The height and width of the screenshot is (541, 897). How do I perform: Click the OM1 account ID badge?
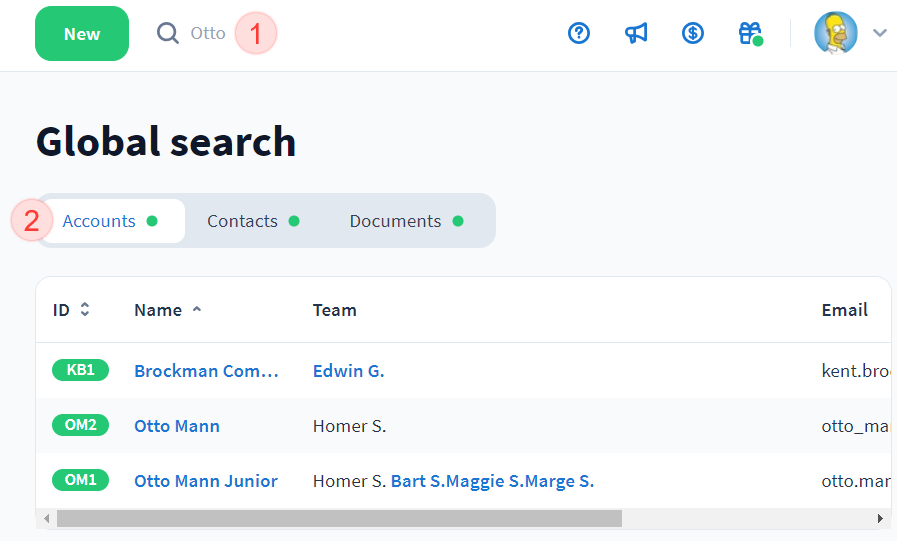(x=80, y=480)
